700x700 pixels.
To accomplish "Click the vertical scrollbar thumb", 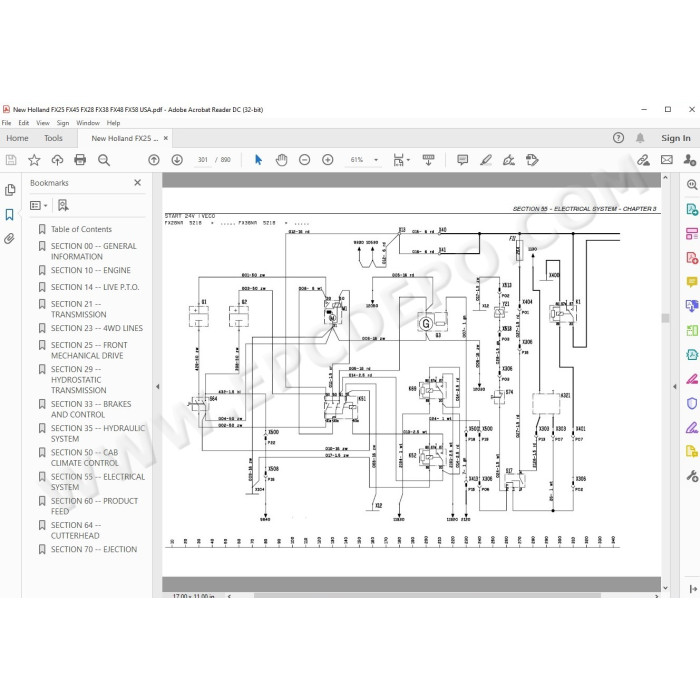I will coord(665,318).
